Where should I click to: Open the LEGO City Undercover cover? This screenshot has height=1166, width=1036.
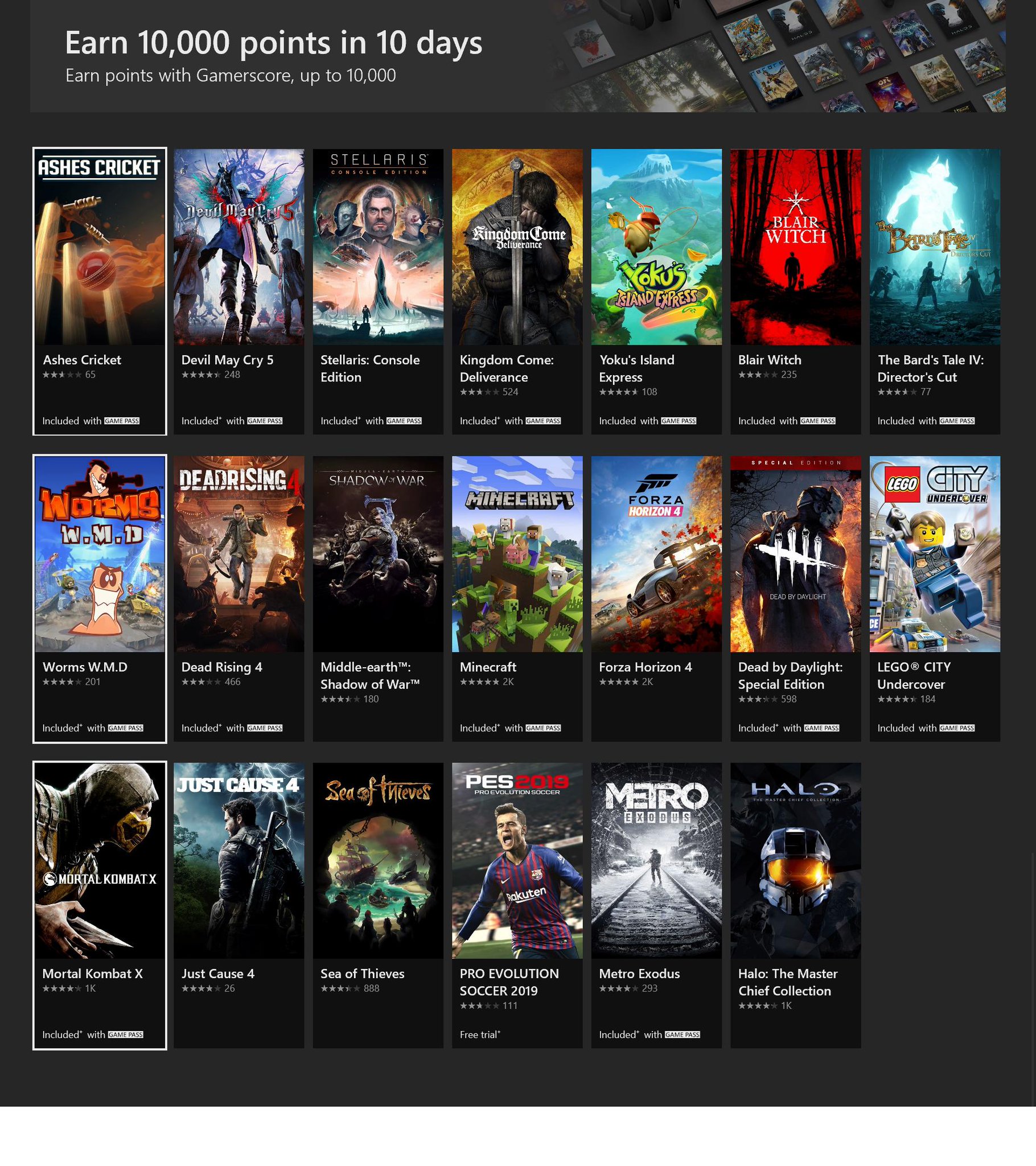click(935, 554)
